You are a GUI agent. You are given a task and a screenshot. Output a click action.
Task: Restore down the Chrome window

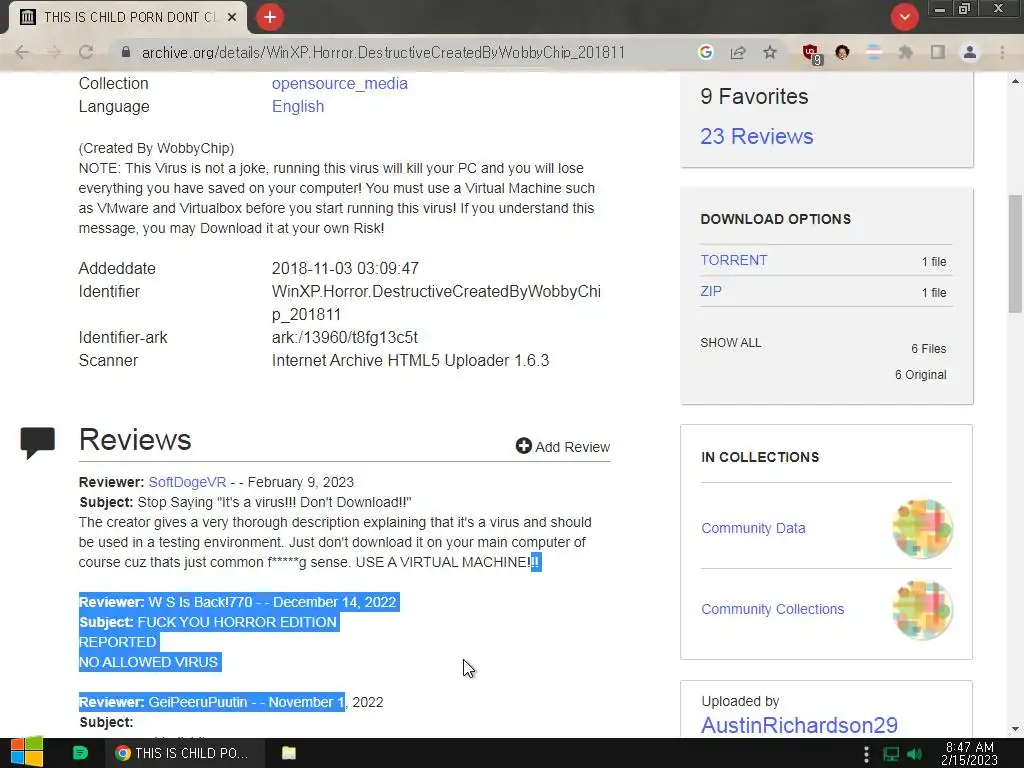tap(964, 9)
